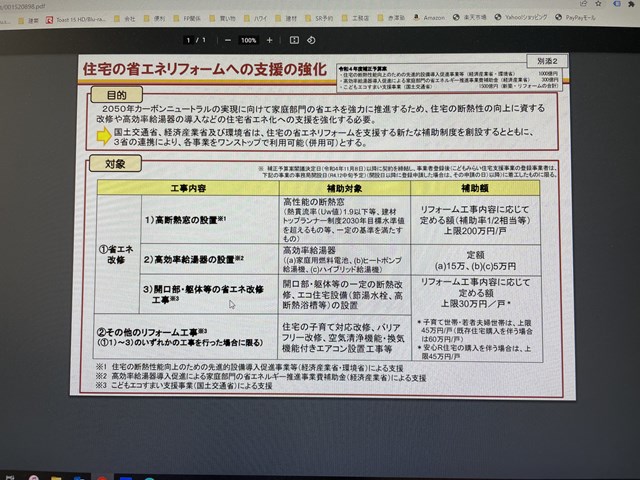The width and height of the screenshot is (640, 480).
Task: Click the fit to page icon
Action: (294, 40)
